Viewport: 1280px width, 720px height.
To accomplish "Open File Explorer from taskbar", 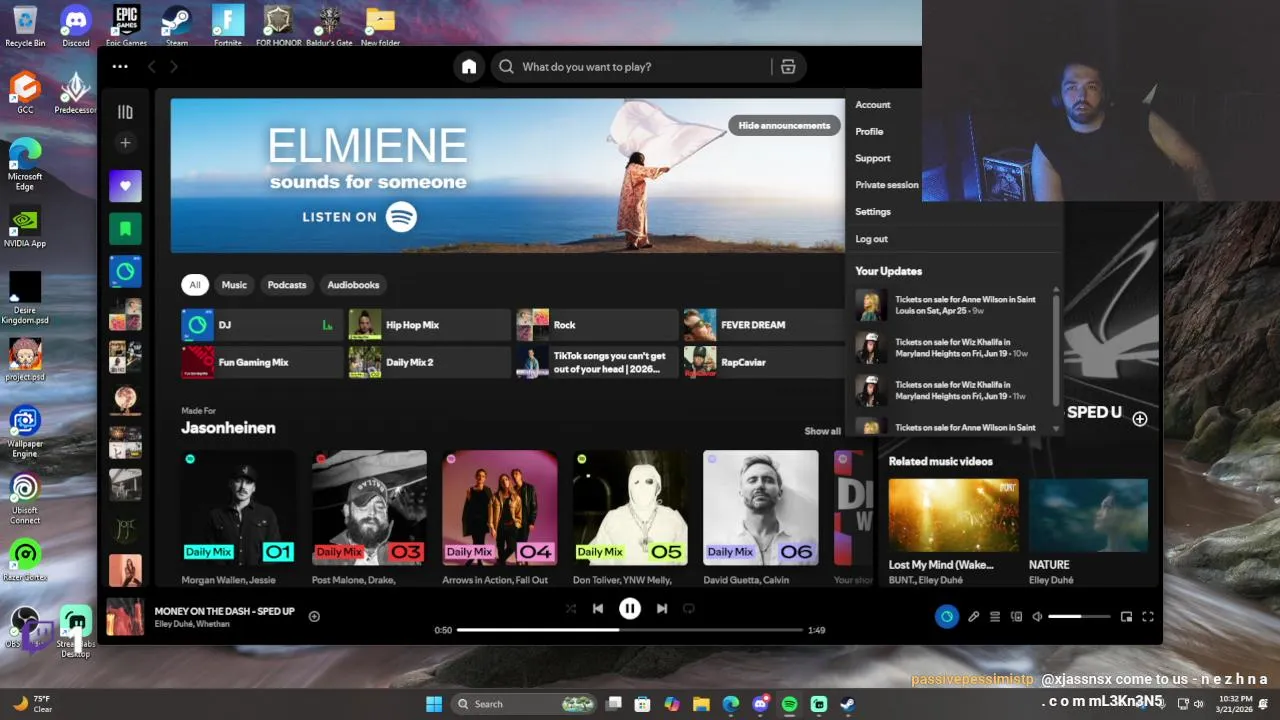I will click(701, 704).
